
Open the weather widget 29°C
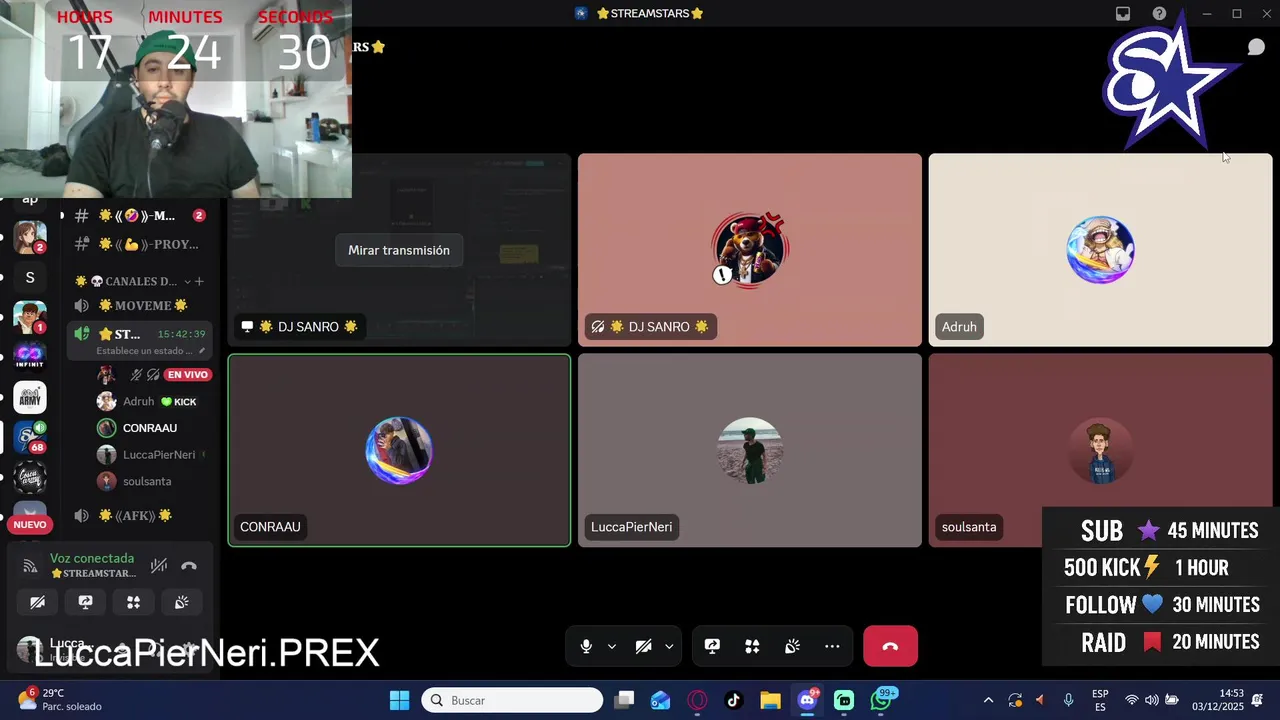pyautogui.click(x=60, y=700)
